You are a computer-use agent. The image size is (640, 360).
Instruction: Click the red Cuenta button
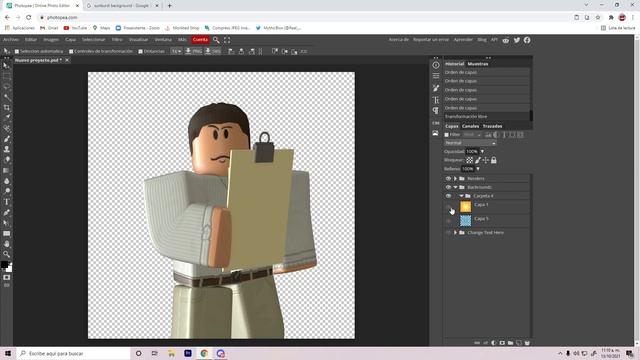[200, 40]
